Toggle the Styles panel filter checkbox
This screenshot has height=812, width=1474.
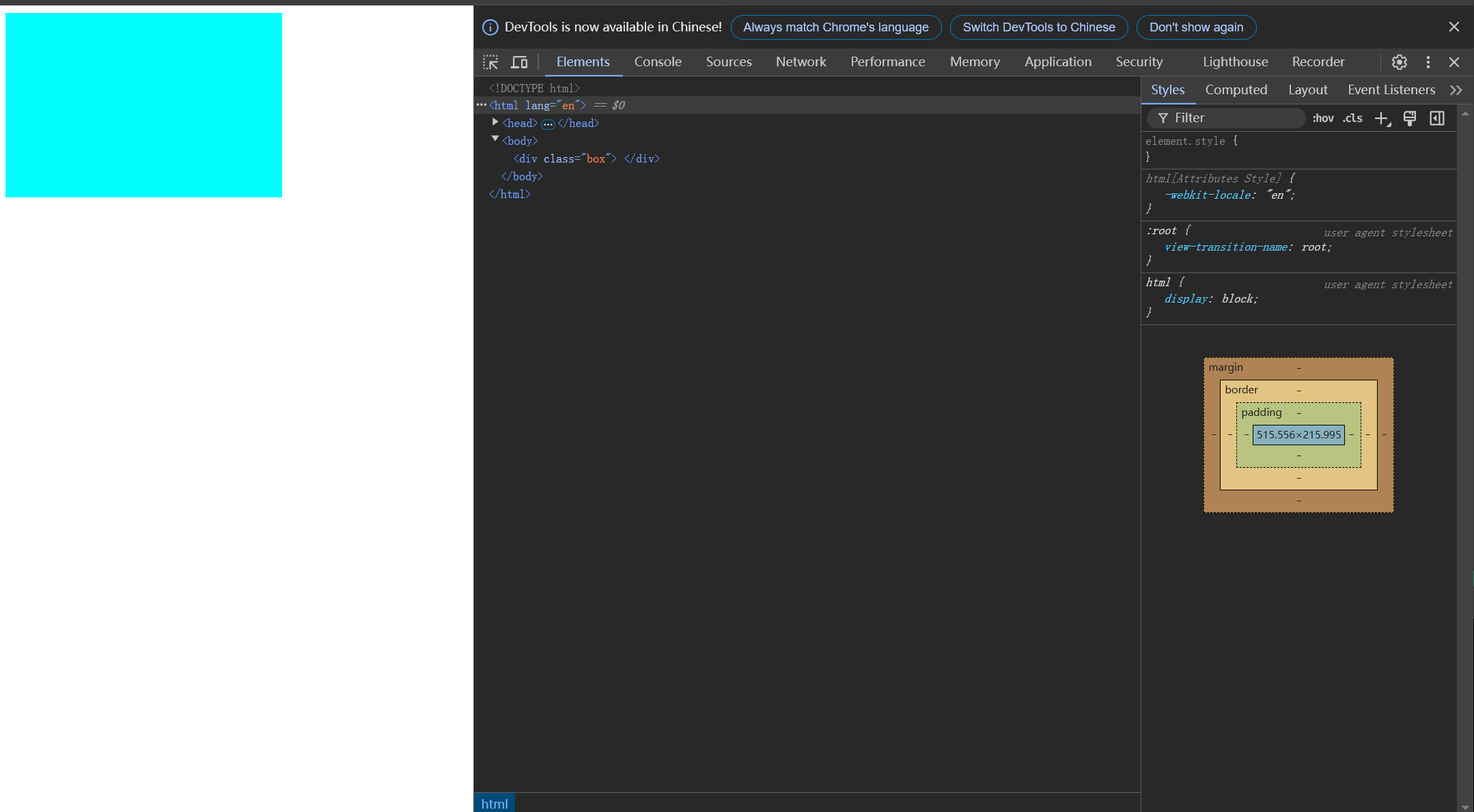(x=1162, y=118)
